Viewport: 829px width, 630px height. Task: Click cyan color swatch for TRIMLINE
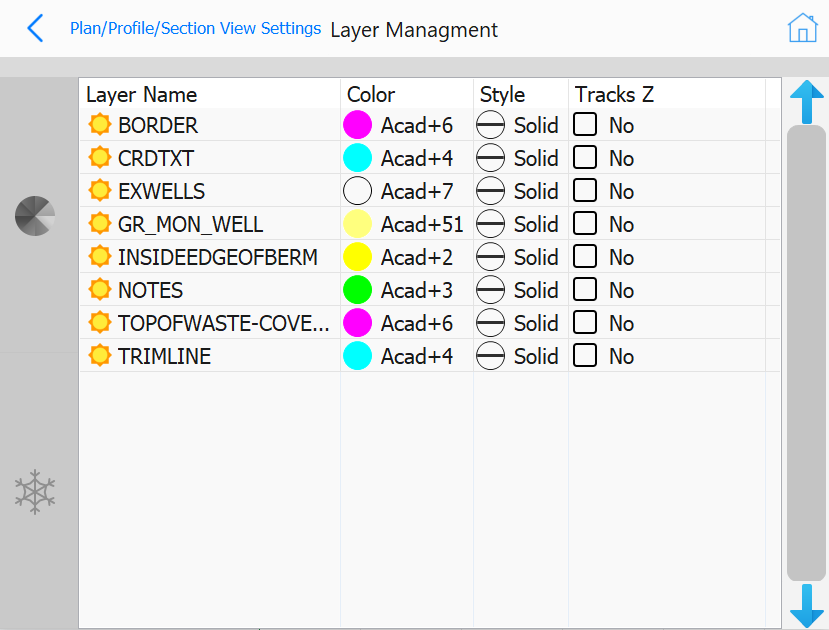pos(357,356)
